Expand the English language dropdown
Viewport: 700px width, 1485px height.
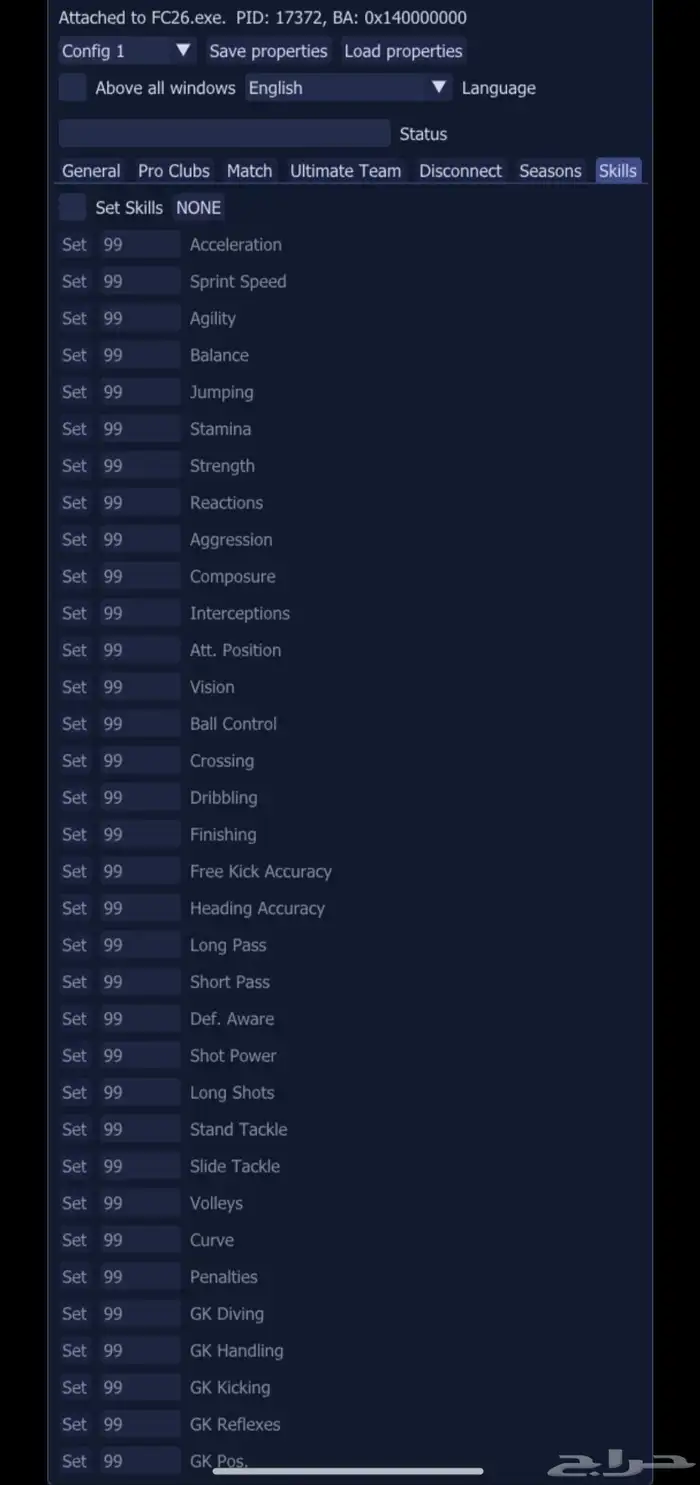click(348, 88)
